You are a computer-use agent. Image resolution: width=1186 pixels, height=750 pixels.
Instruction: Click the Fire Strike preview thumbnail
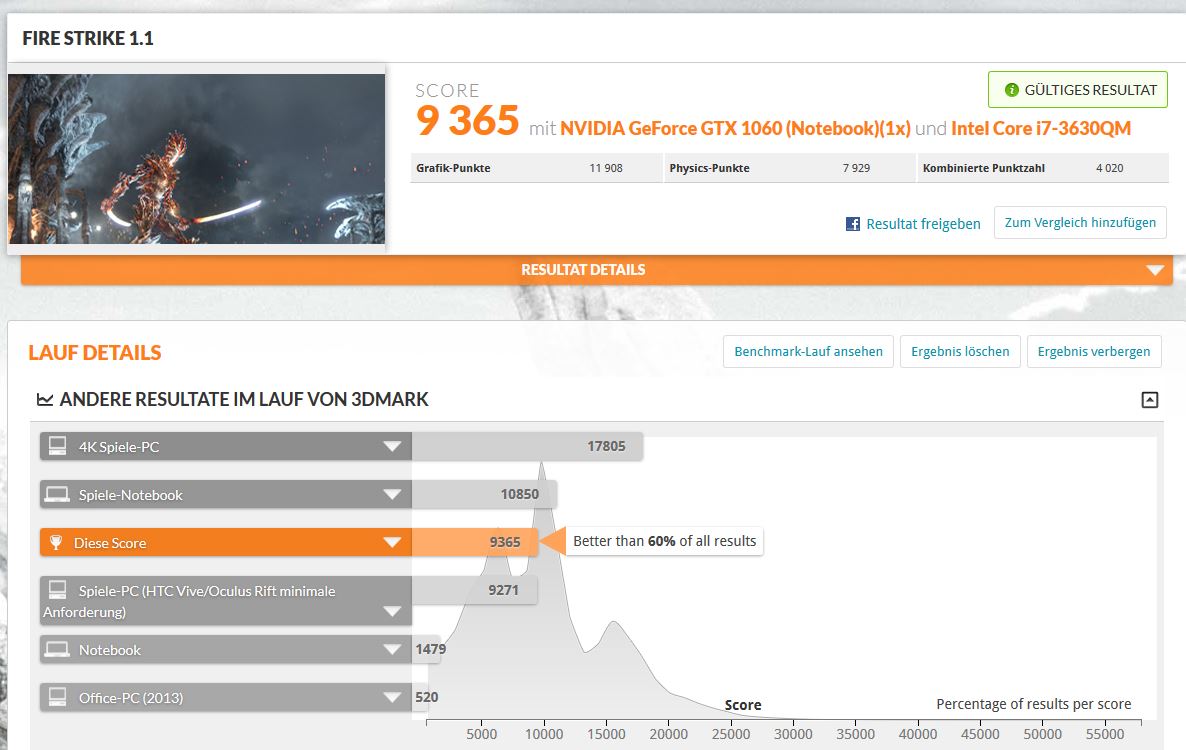tap(196, 158)
